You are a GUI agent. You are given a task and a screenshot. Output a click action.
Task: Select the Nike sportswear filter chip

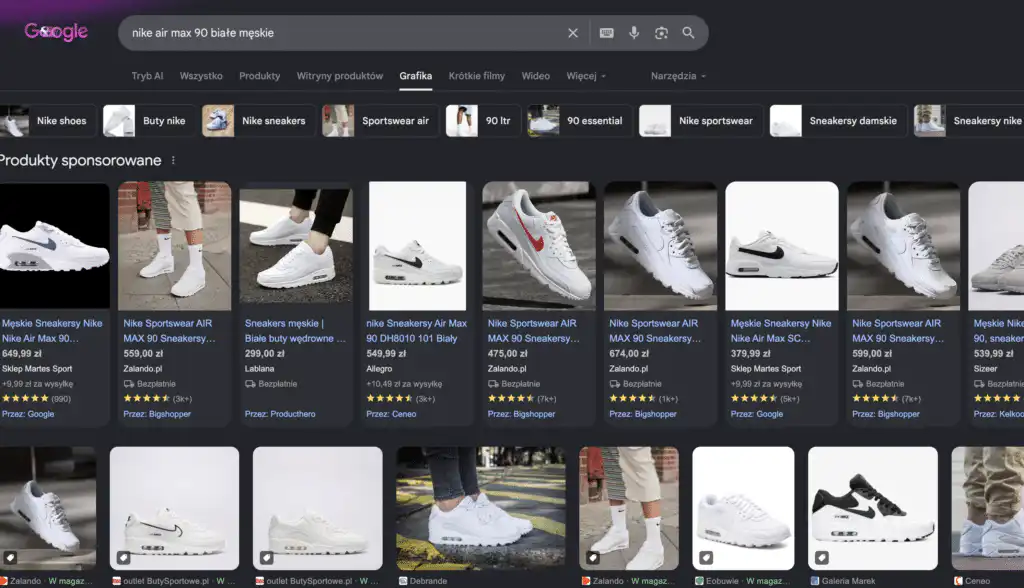coord(701,121)
